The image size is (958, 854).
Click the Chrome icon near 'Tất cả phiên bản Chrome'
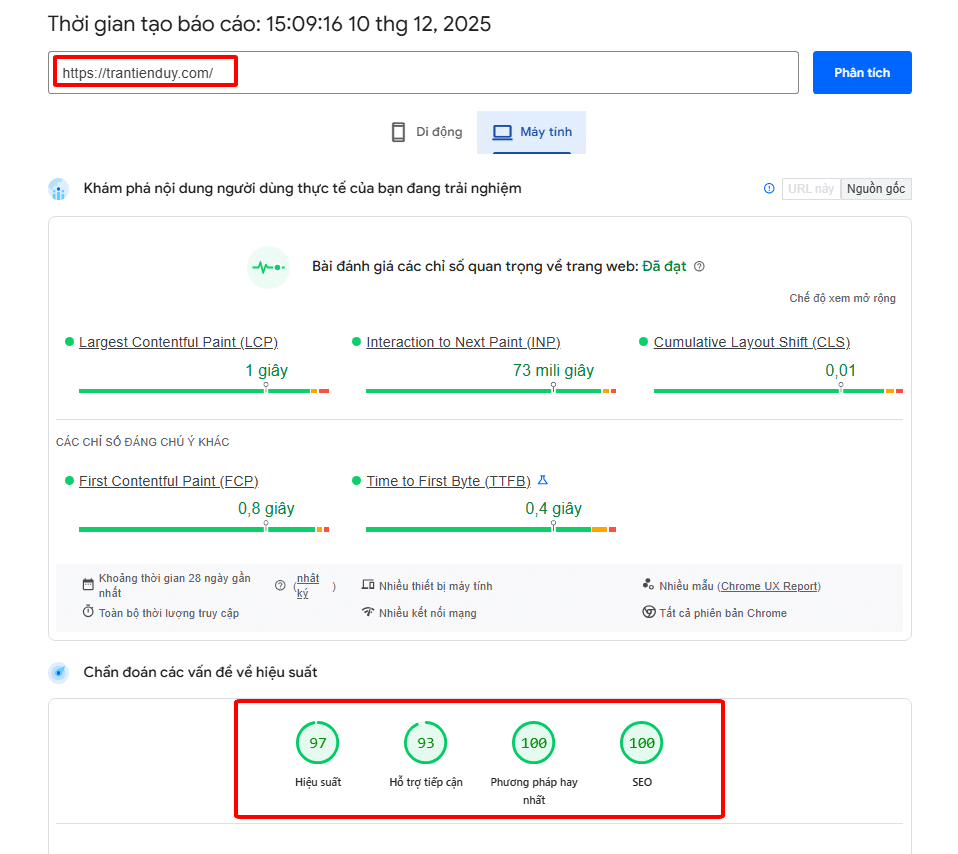649,612
